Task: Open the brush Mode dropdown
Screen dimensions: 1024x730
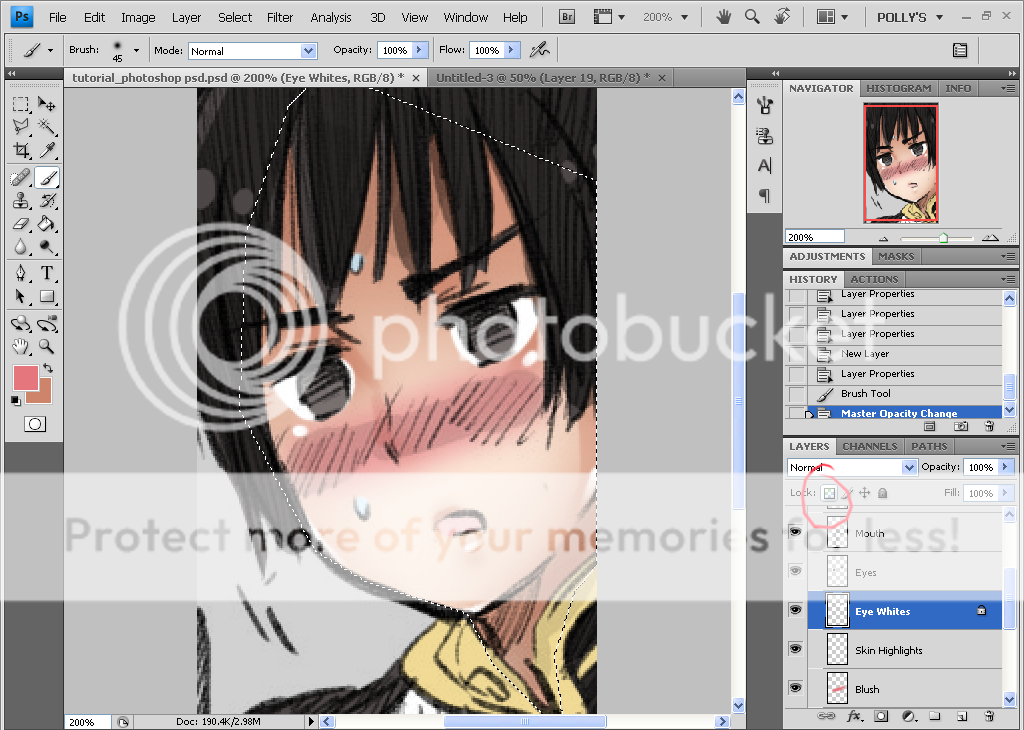Action: coord(252,50)
